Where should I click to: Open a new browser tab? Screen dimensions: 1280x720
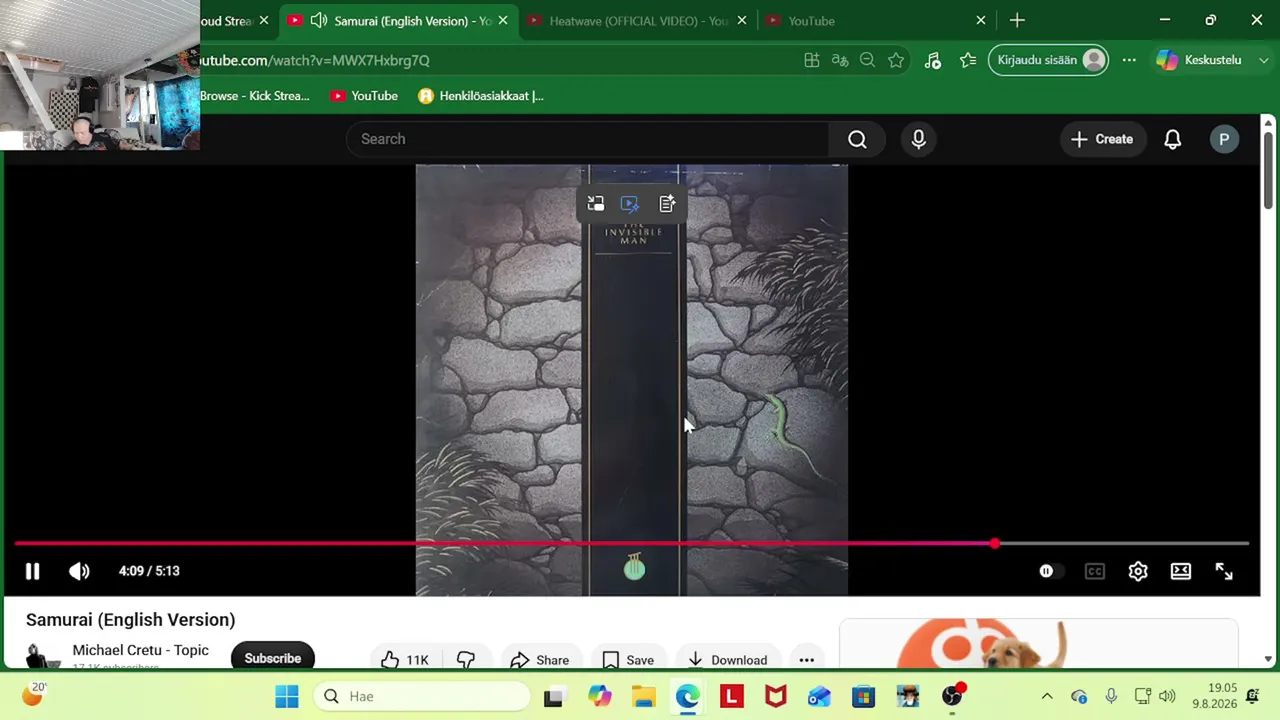[x=1017, y=21]
